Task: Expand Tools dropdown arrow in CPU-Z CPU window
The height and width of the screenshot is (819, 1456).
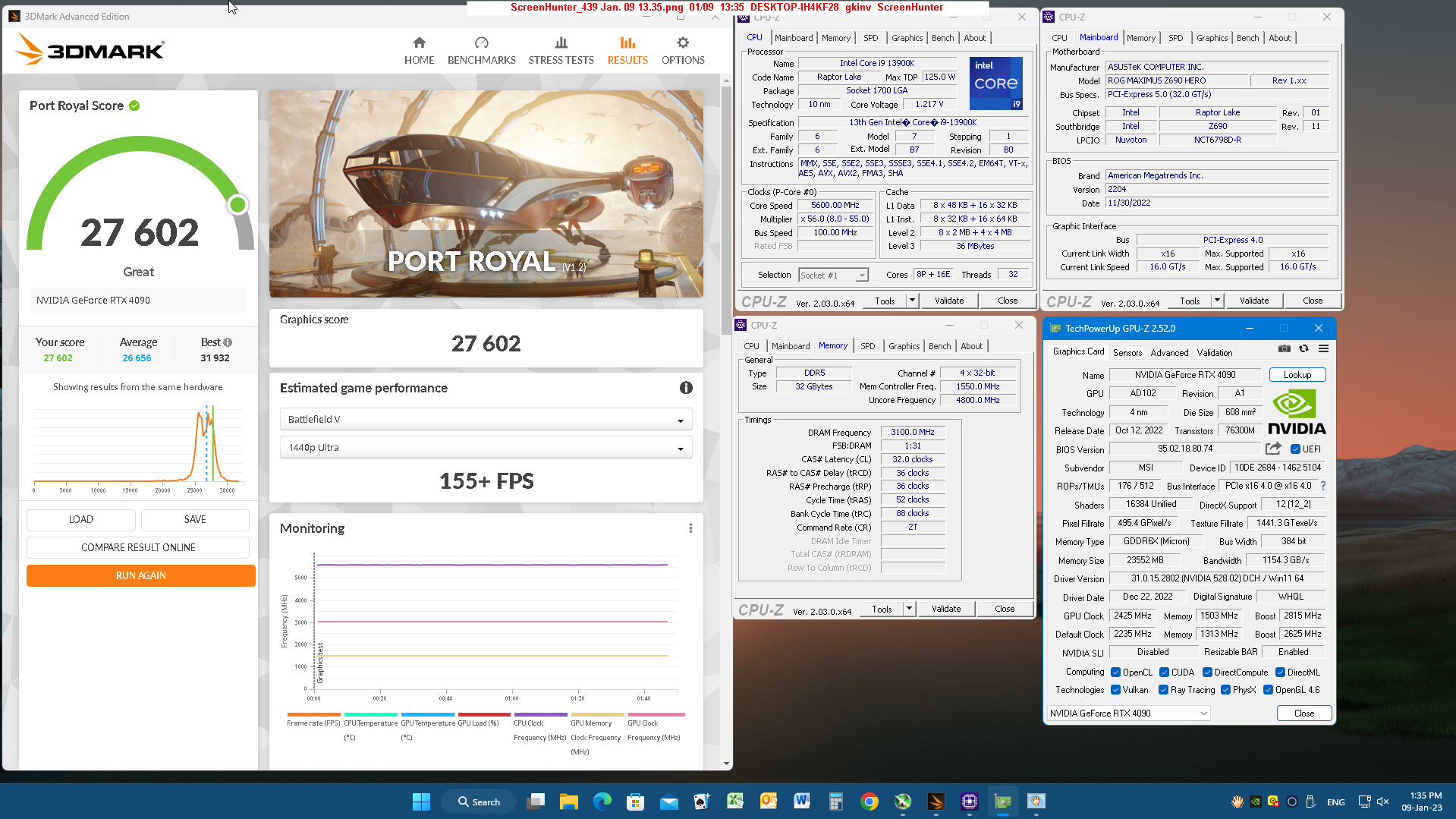Action: coord(912,301)
